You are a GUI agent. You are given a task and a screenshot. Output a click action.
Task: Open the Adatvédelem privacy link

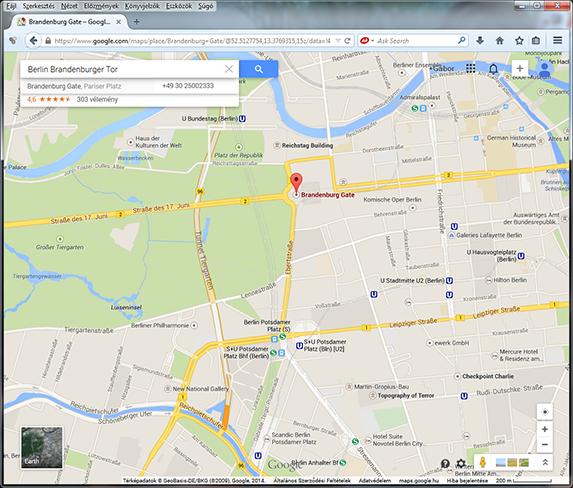click(375, 481)
